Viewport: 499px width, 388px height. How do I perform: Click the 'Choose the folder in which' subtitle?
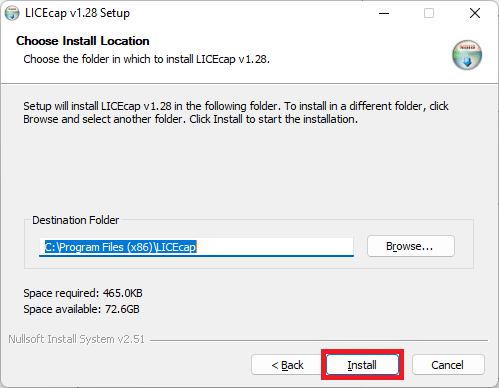point(146,59)
